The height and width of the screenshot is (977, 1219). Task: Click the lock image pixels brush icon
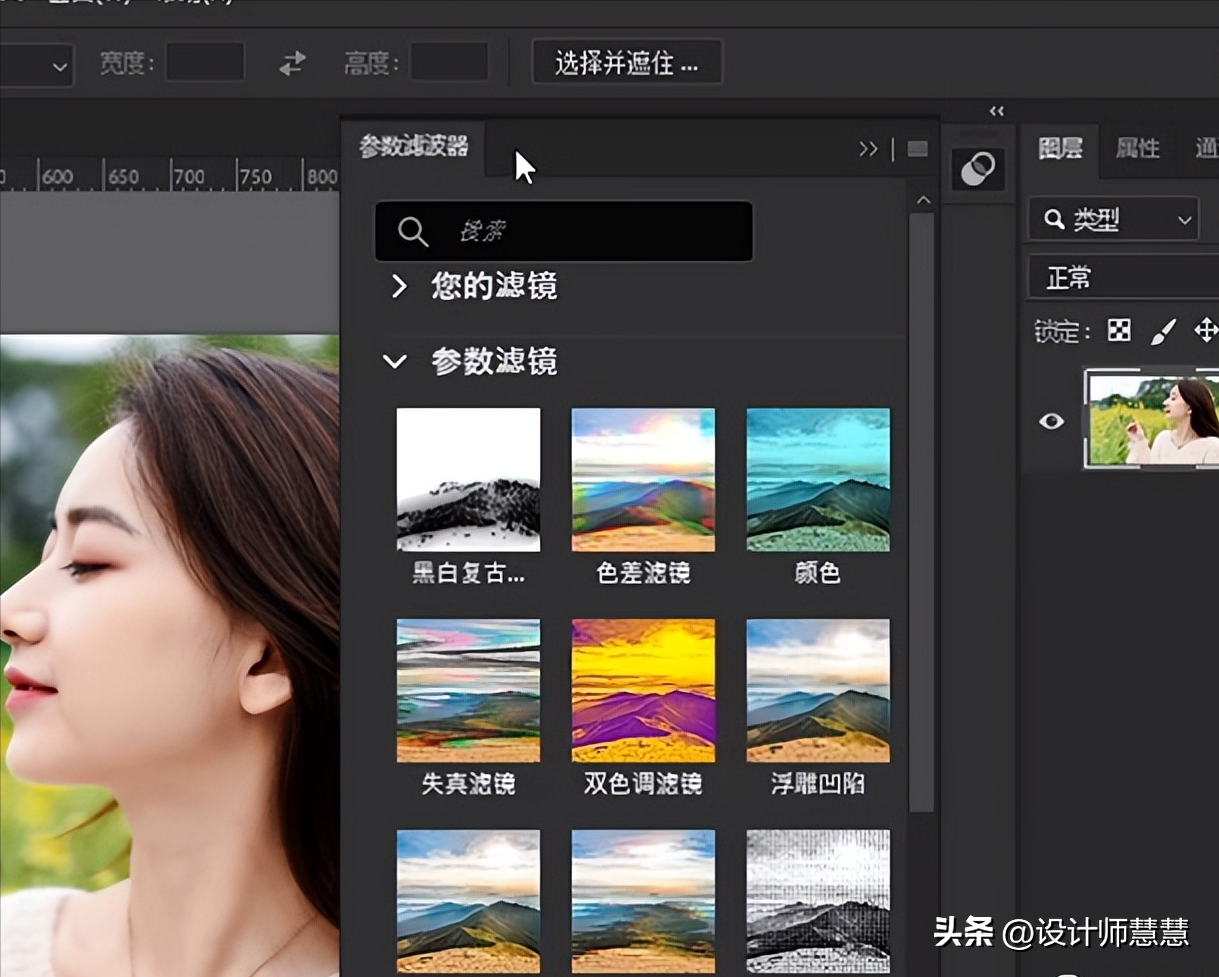[x=1163, y=331]
